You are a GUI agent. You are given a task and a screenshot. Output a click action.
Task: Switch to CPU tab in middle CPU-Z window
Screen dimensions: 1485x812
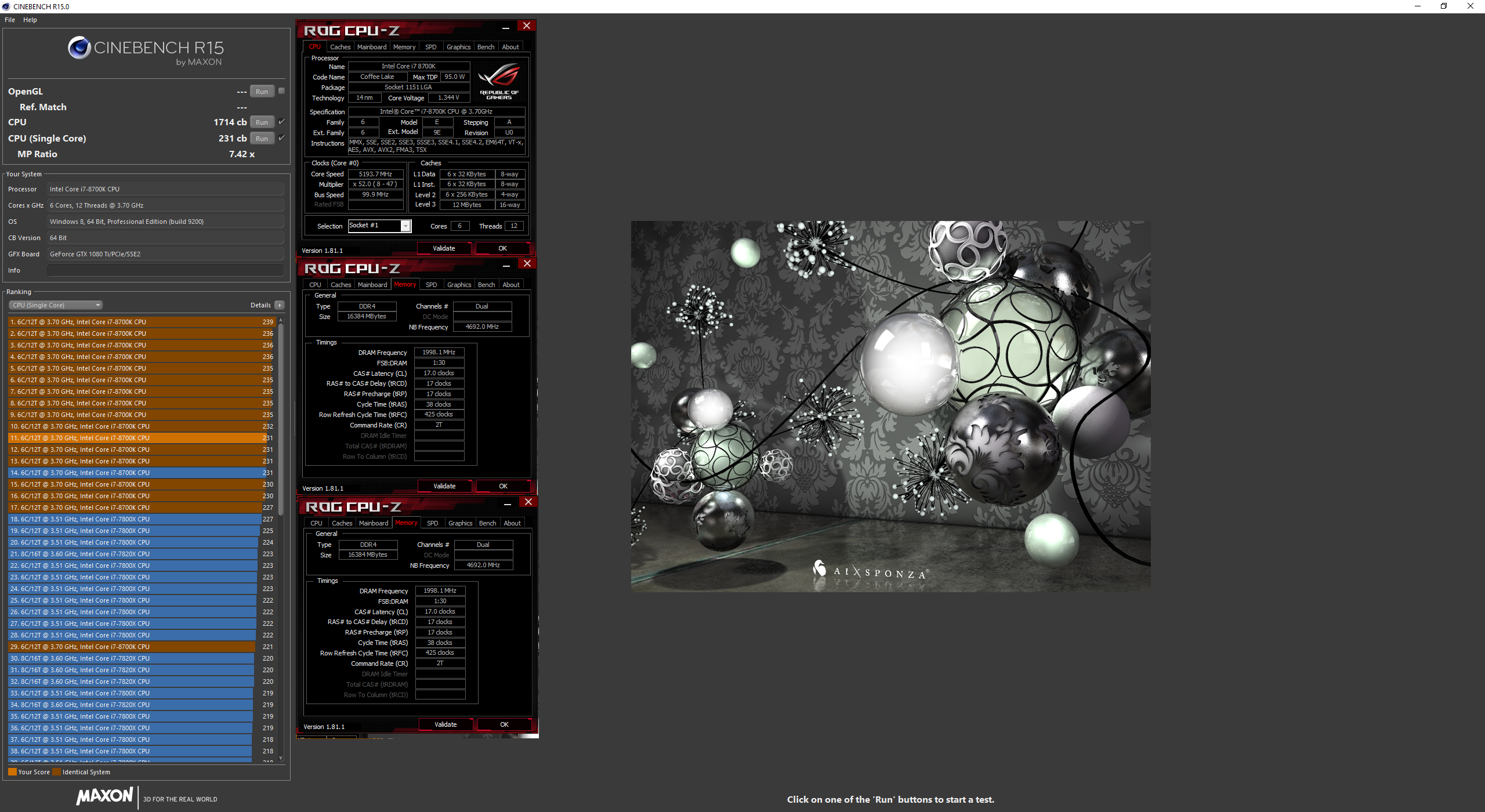(x=315, y=285)
